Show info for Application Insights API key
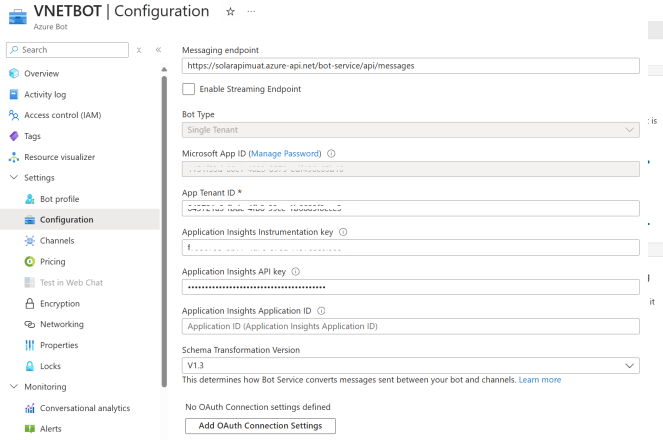The width and height of the screenshot is (663, 440). click(x=296, y=271)
